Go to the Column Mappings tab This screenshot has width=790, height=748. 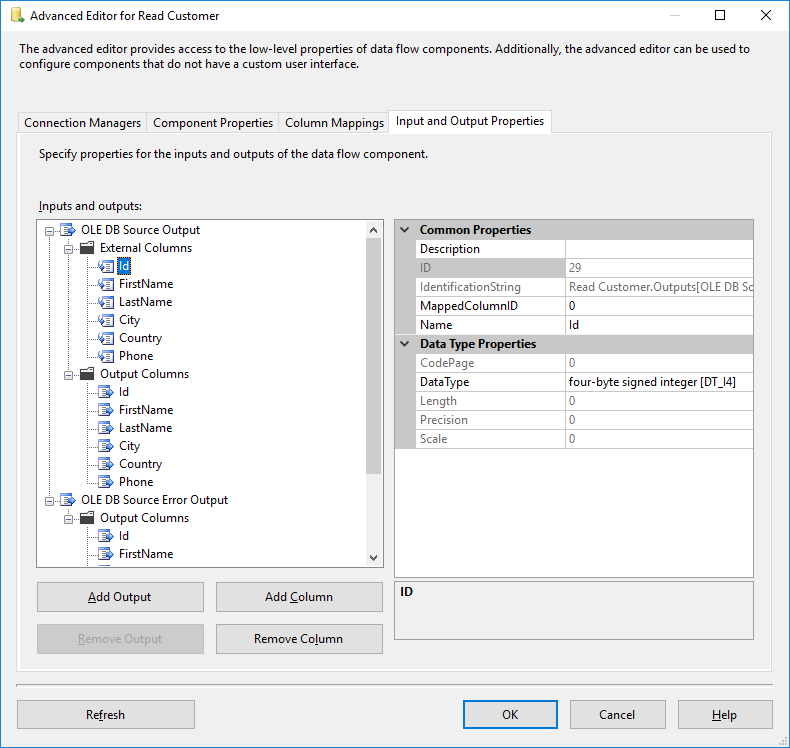pos(334,123)
